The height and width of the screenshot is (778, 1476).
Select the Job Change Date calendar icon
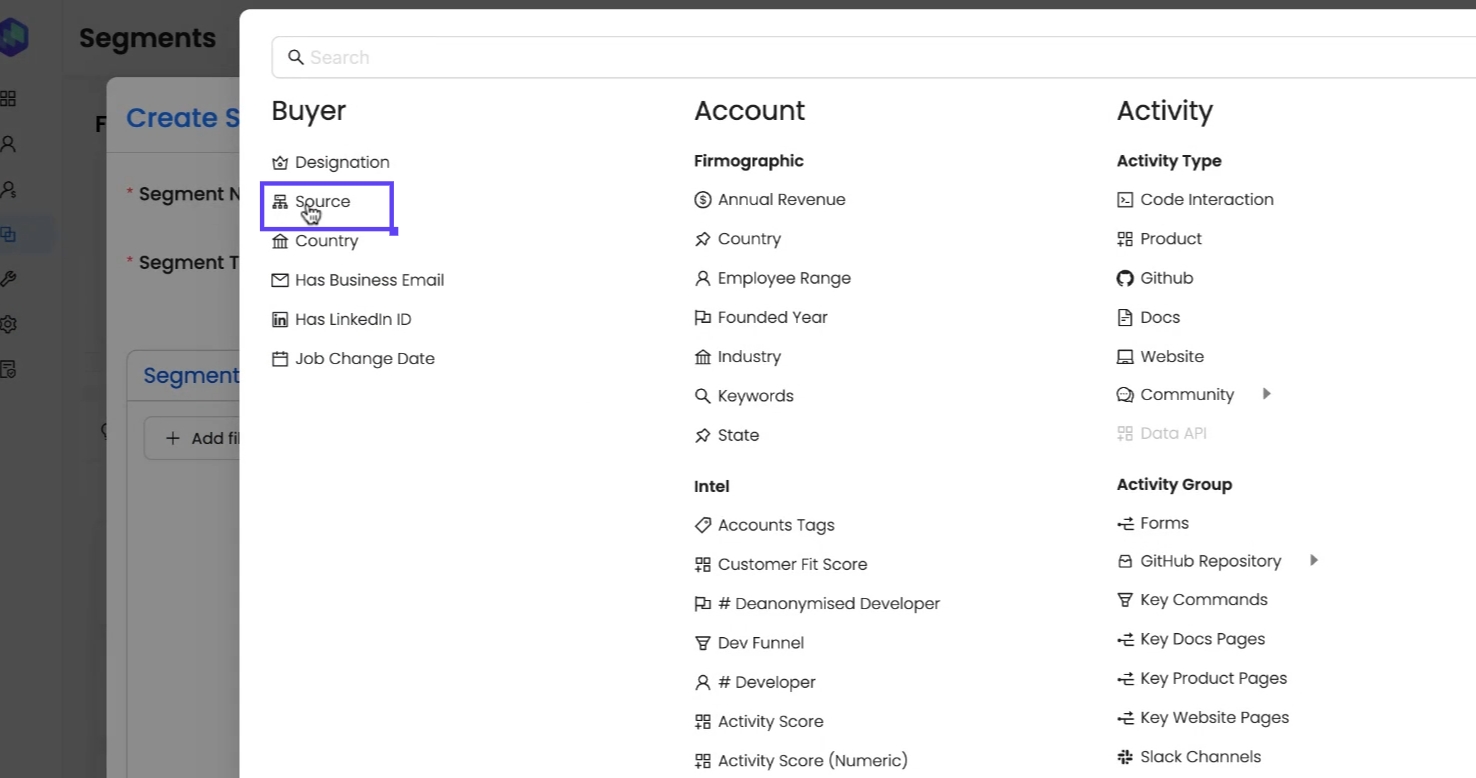(280, 359)
